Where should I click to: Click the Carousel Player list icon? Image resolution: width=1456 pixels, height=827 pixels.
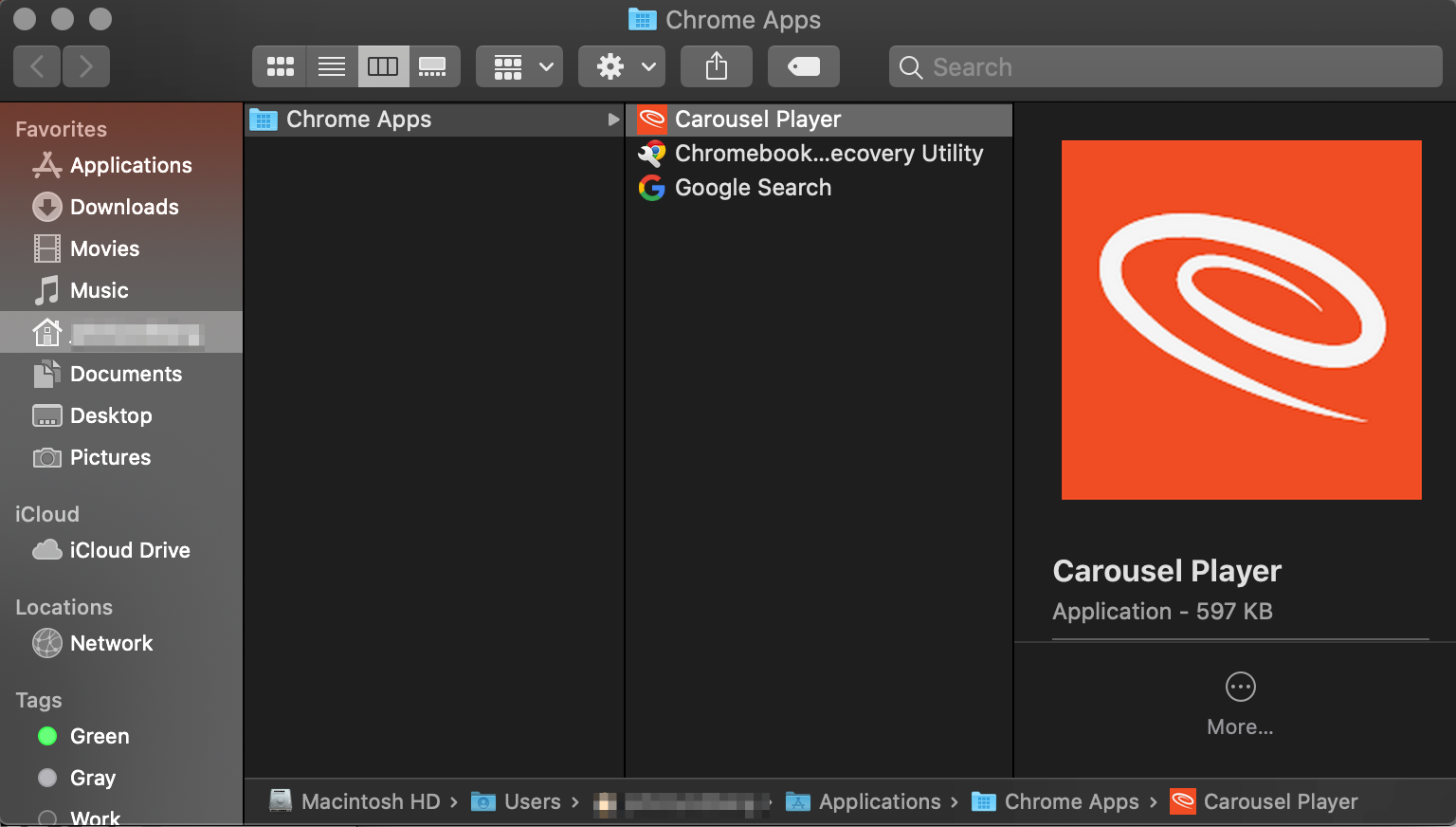click(x=651, y=119)
